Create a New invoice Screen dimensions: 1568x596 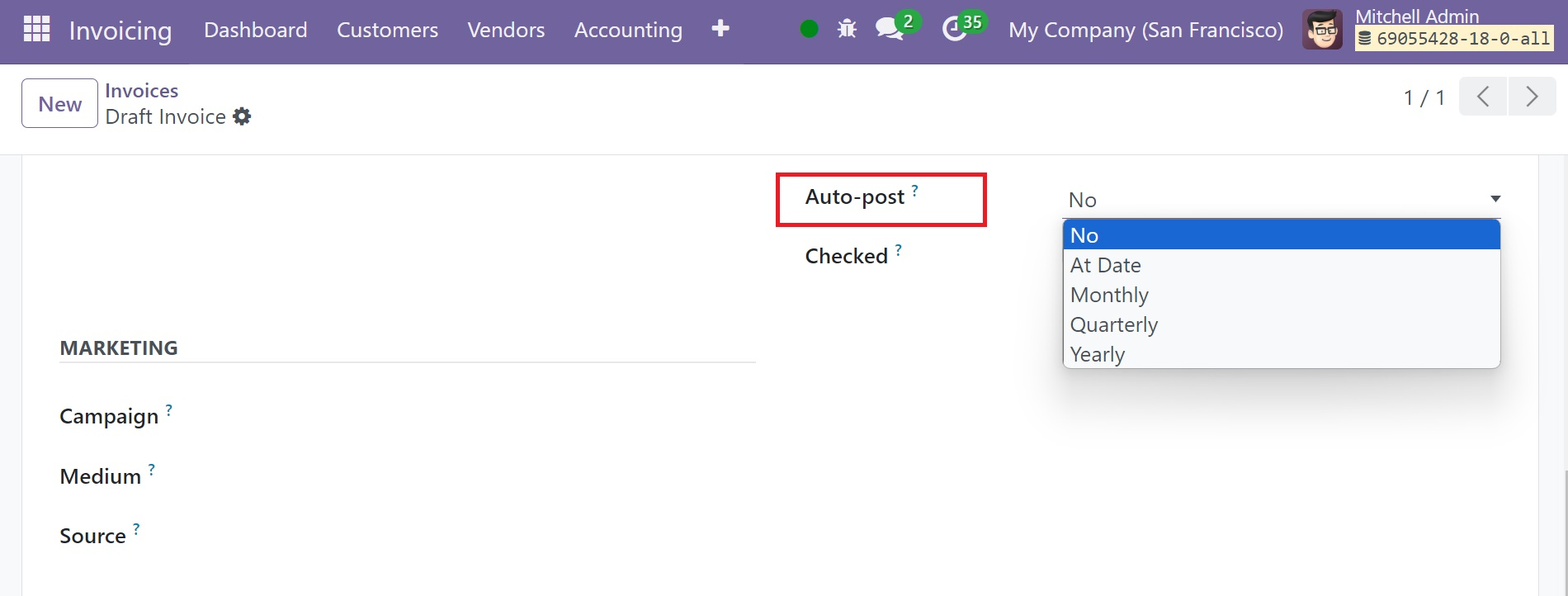click(59, 103)
